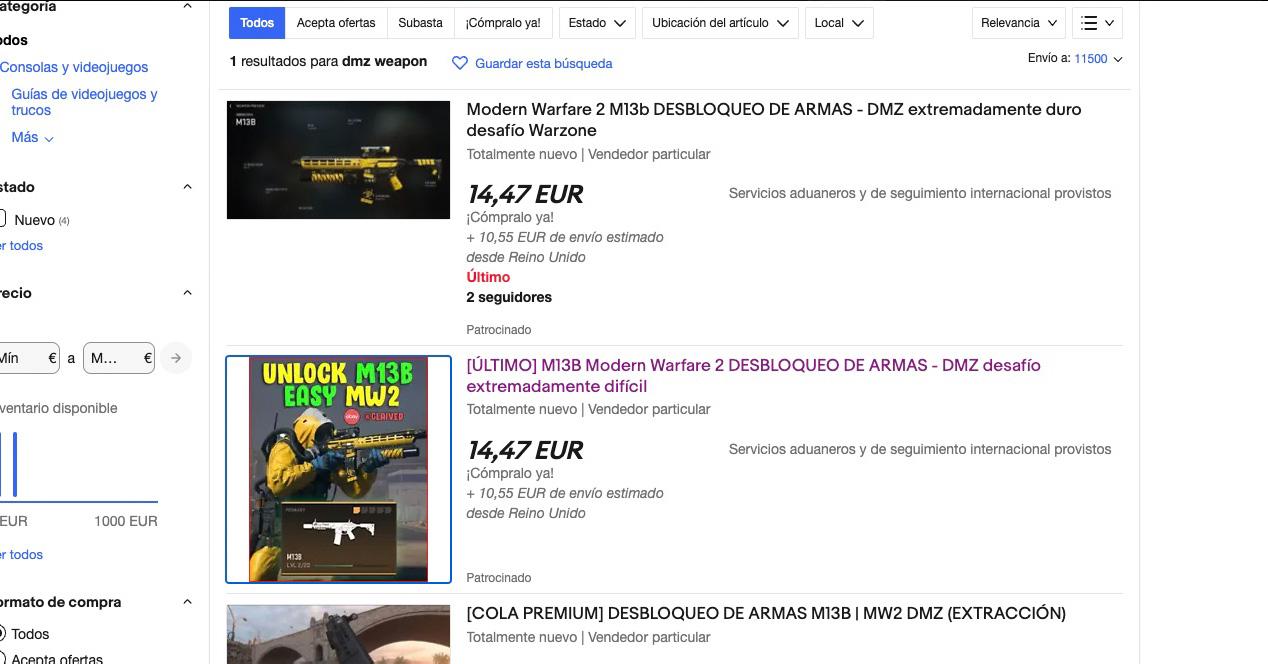Open the list view layout options
This screenshot has width=1268, height=664.
pyautogui.click(x=1097, y=23)
